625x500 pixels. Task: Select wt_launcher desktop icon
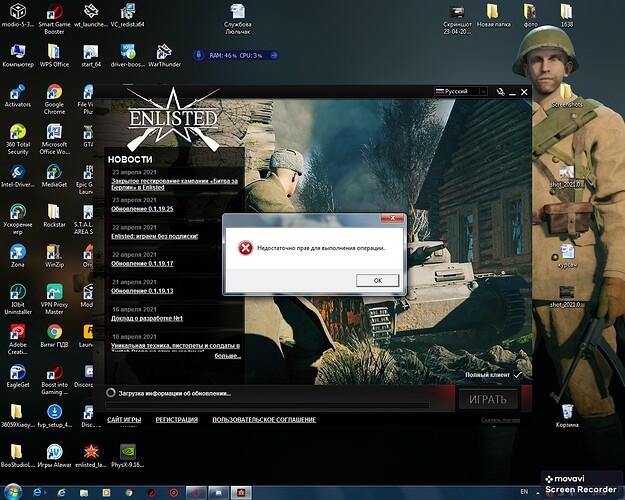tap(90, 16)
